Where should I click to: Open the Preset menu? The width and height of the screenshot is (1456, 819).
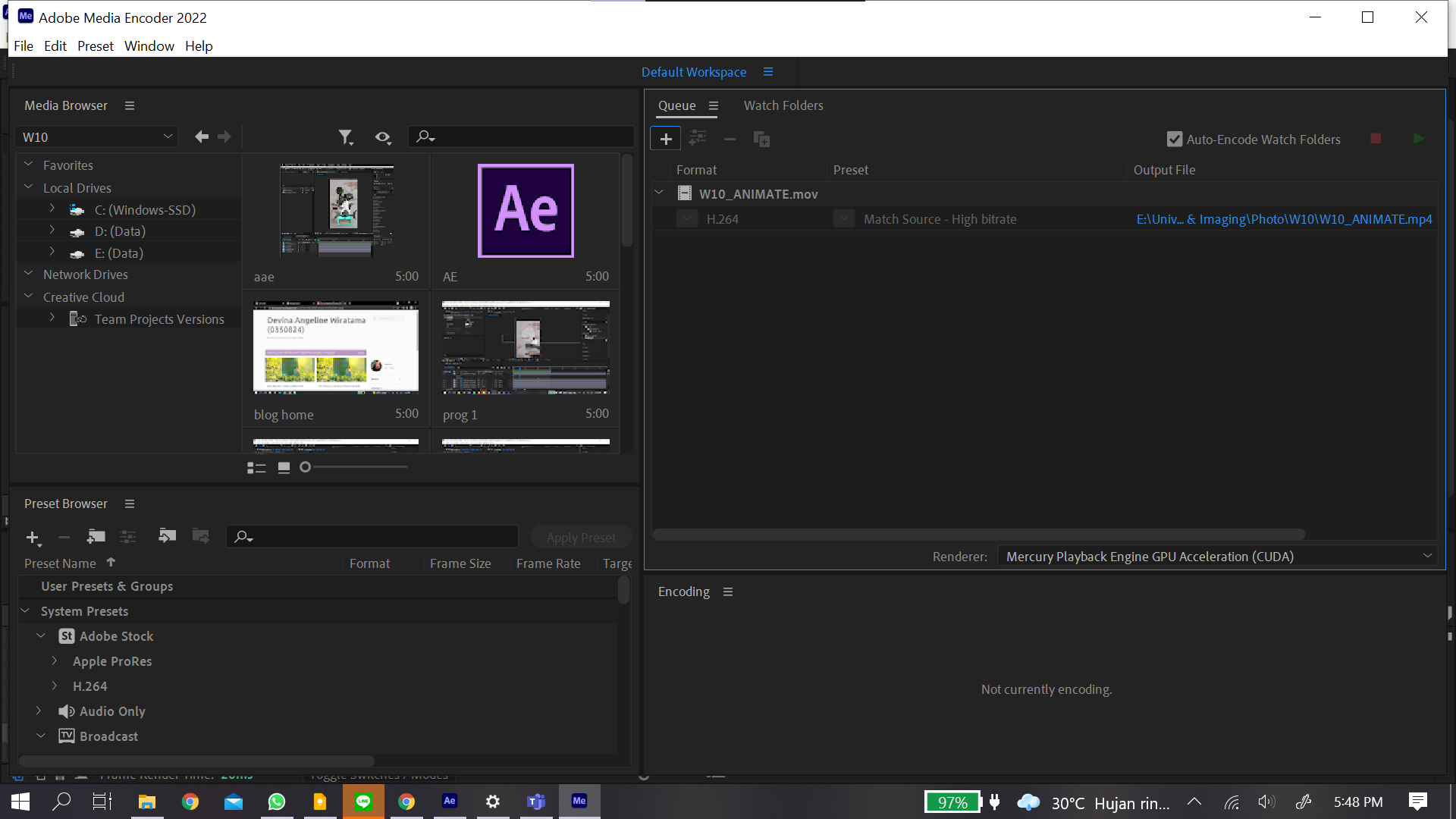[x=96, y=45]
